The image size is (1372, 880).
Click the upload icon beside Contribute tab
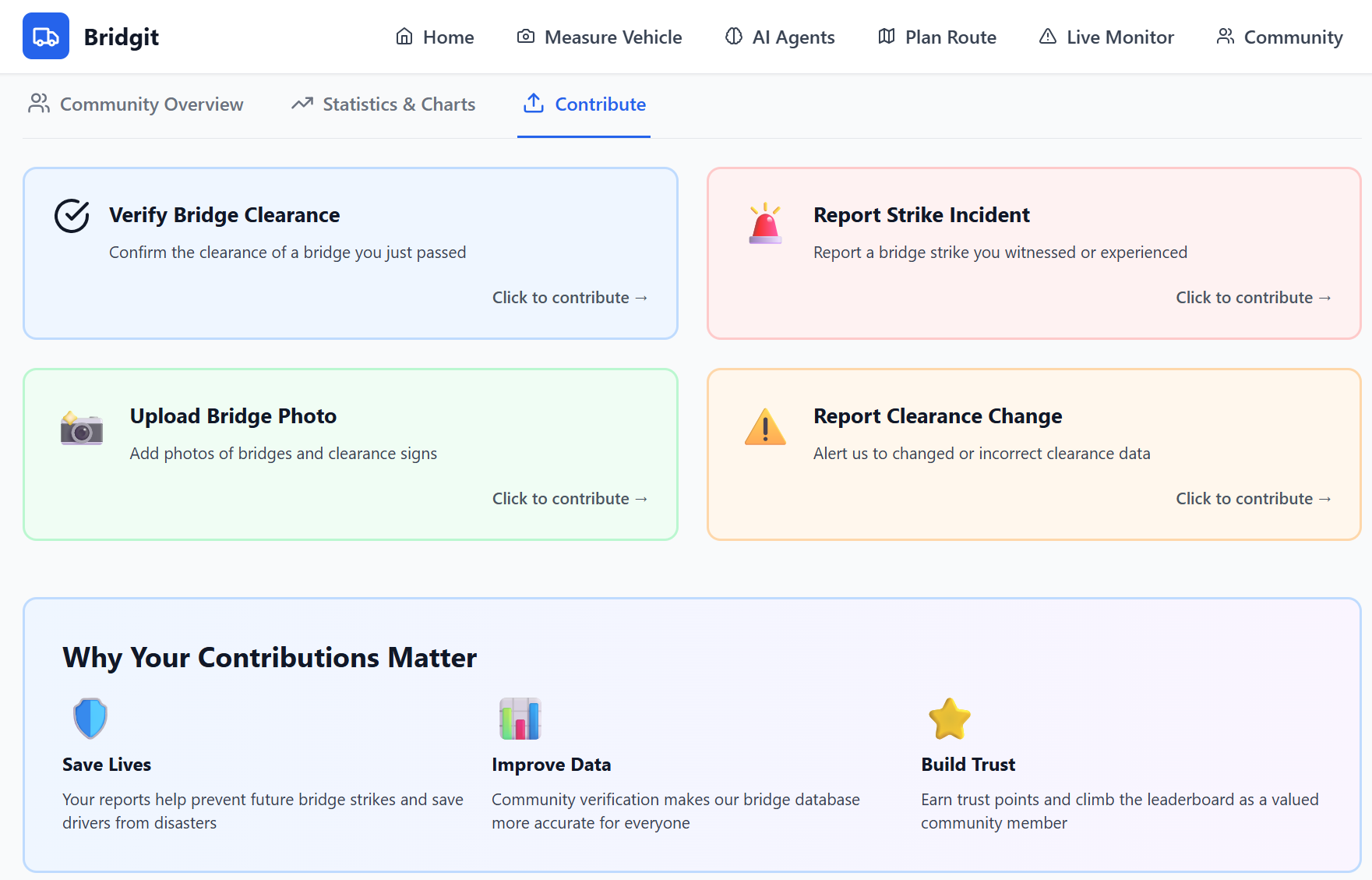tap(534, 103)
